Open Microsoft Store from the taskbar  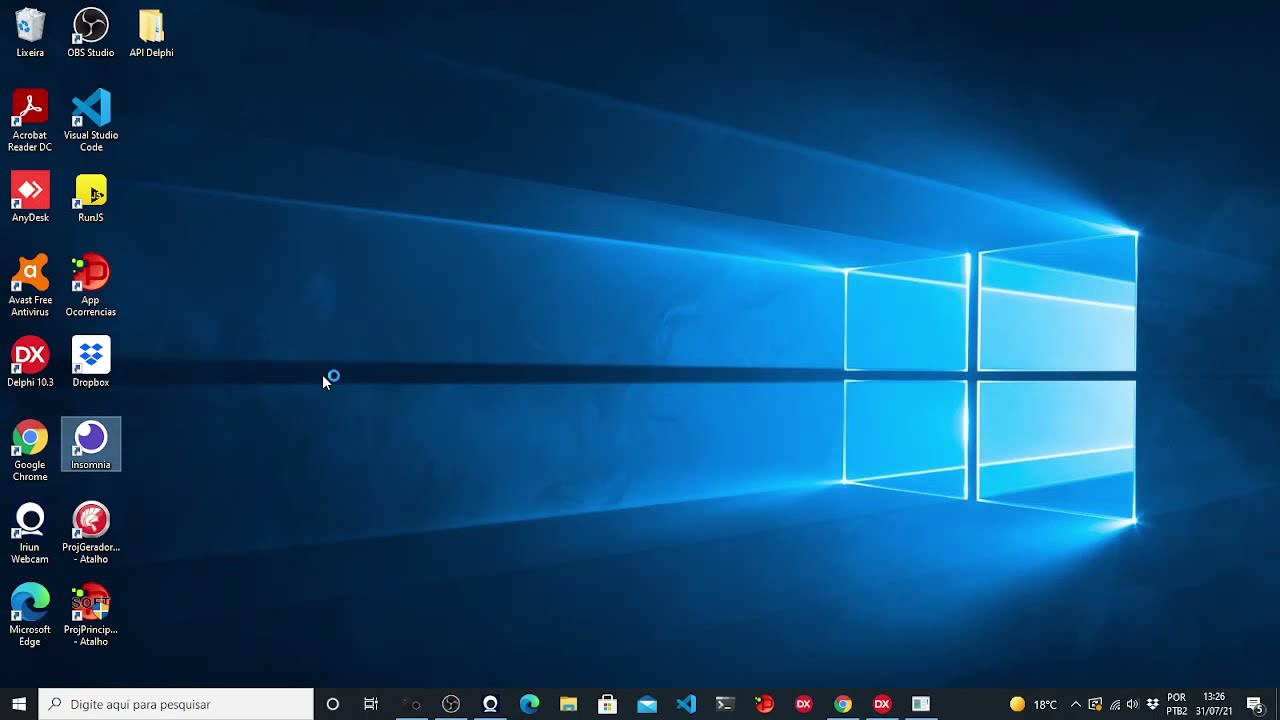pyautogui.click(x=607, y=704)
